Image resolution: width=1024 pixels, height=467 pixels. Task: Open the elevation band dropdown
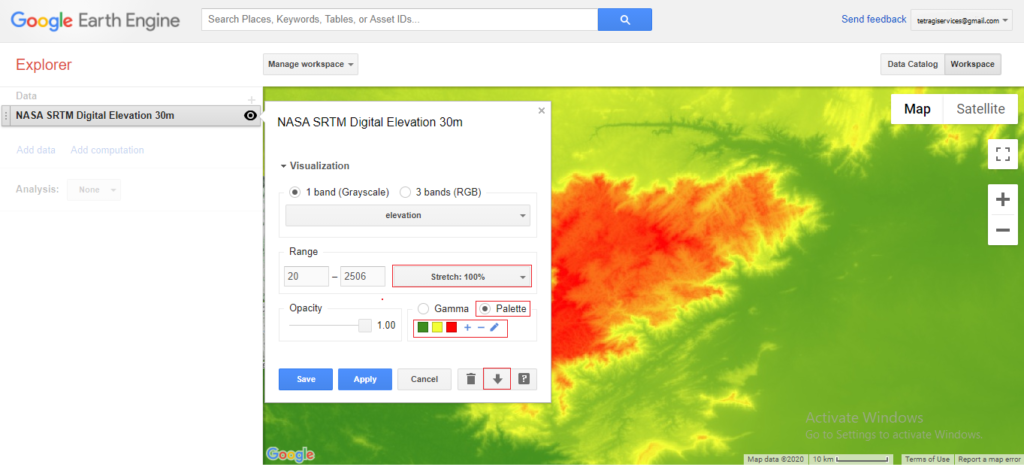(x=408, y=215)
